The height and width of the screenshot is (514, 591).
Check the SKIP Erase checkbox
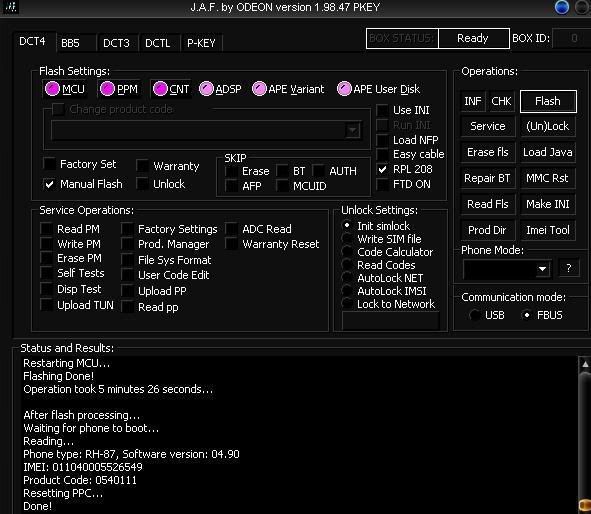point(231,171)
